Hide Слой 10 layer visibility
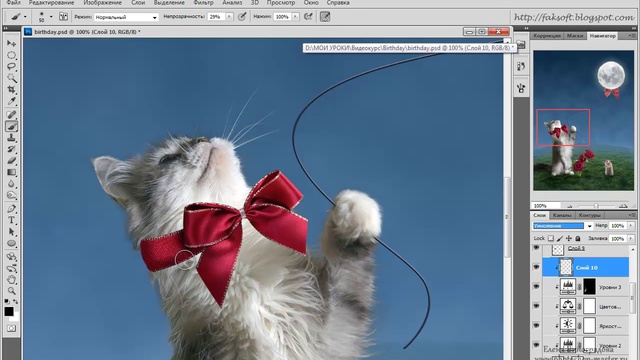Screen dimensions: 640x360 pyautogui.click(x=536, y=267)
